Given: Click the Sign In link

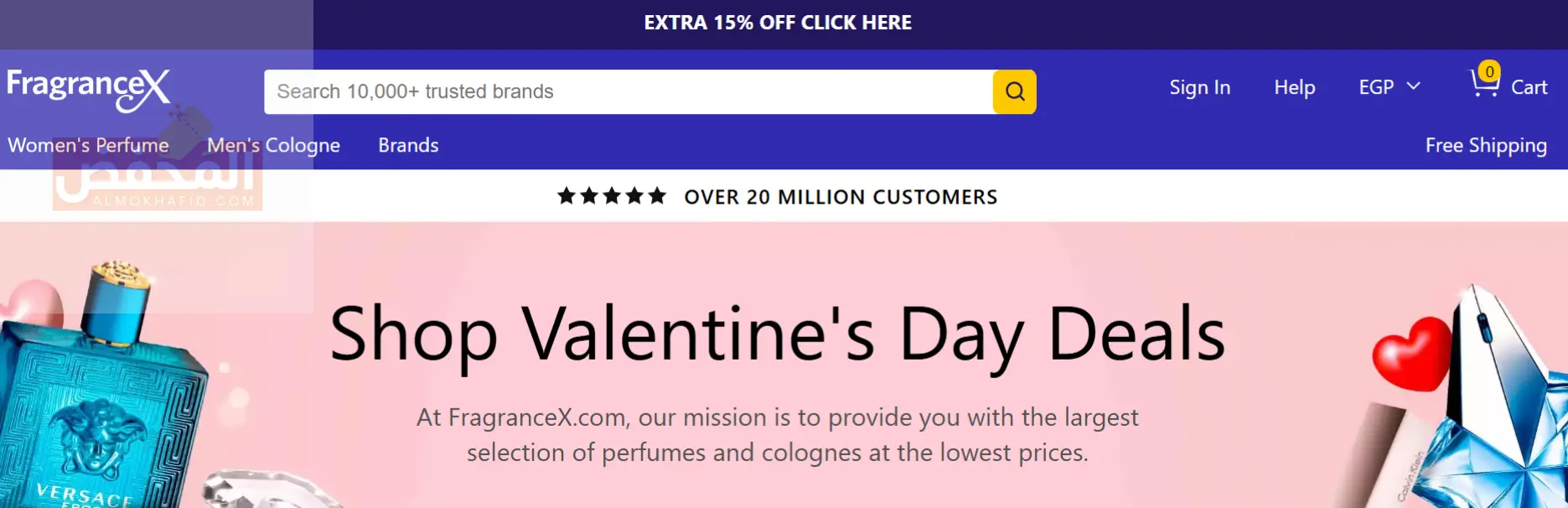Looking at the screenshot, I should 1199,87.
